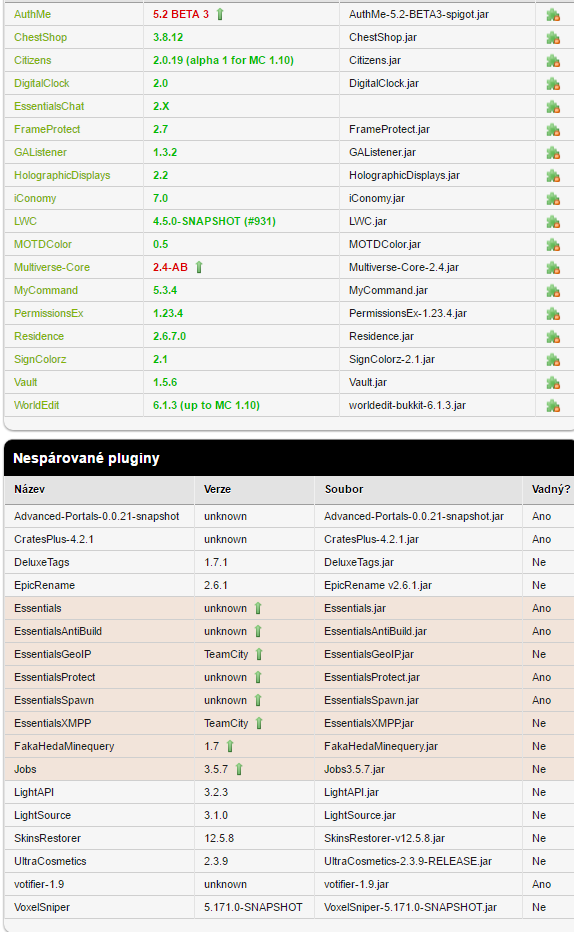Screen dimensions: 574x932
Task: Click the plugin icon in the LWC row
Action: [553, 222]
